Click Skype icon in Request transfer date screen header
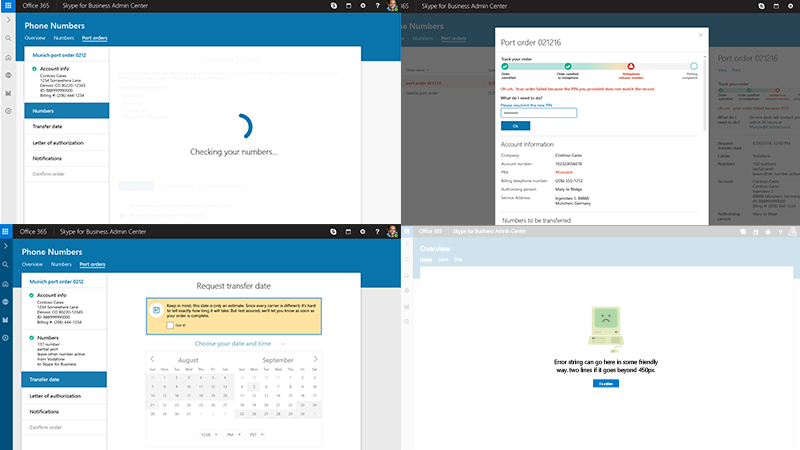This screenshot has height=450, width=800. 333,232
